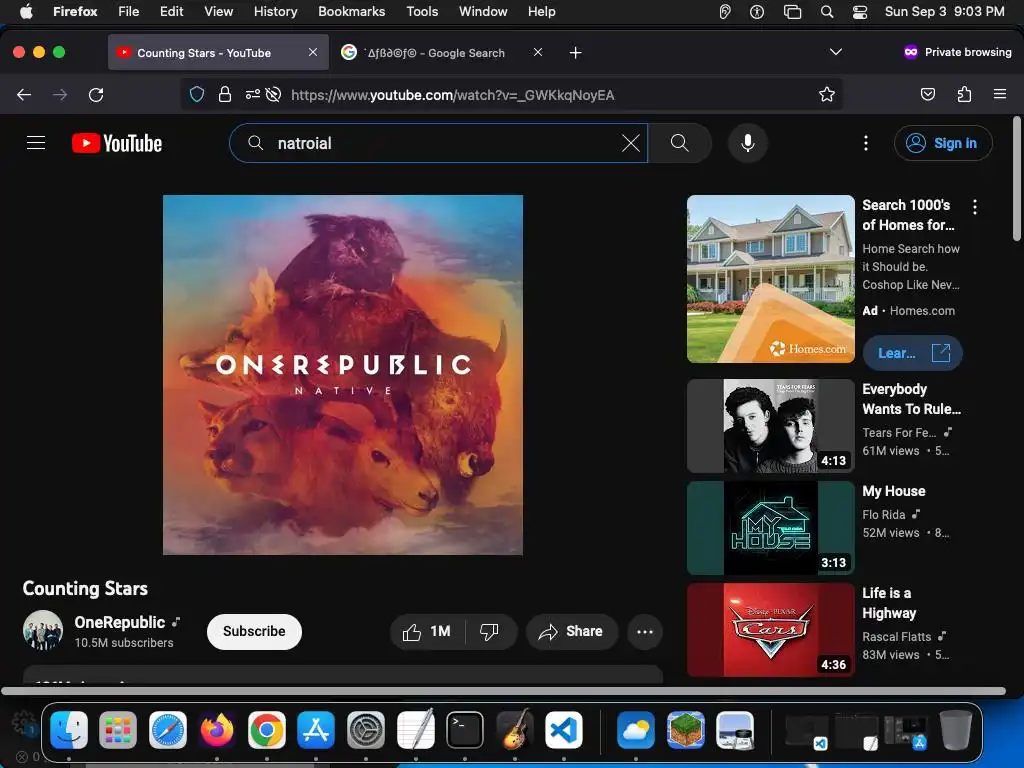
Task: Open Spotlight search in menu bar
Action: 827,12
